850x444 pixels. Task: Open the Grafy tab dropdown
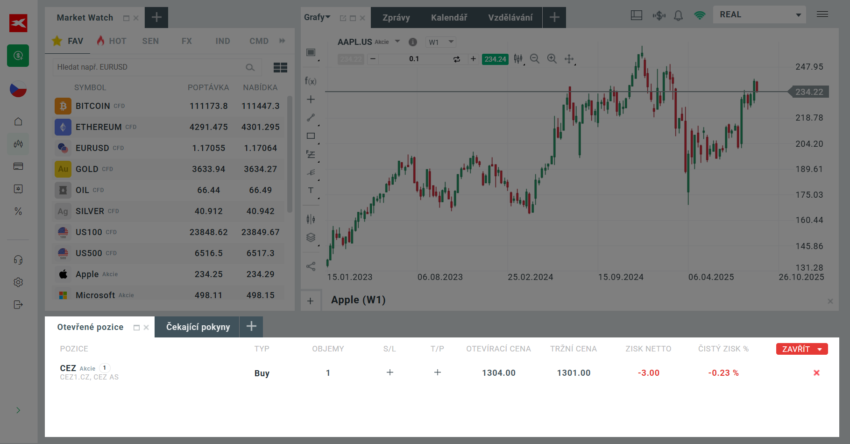pyautogui.click(x=317, y=17)
